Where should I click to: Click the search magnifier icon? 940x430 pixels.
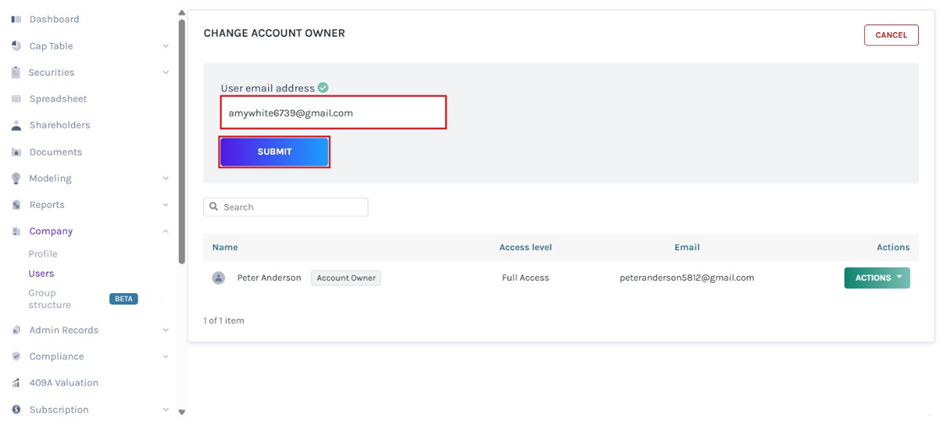214,207
